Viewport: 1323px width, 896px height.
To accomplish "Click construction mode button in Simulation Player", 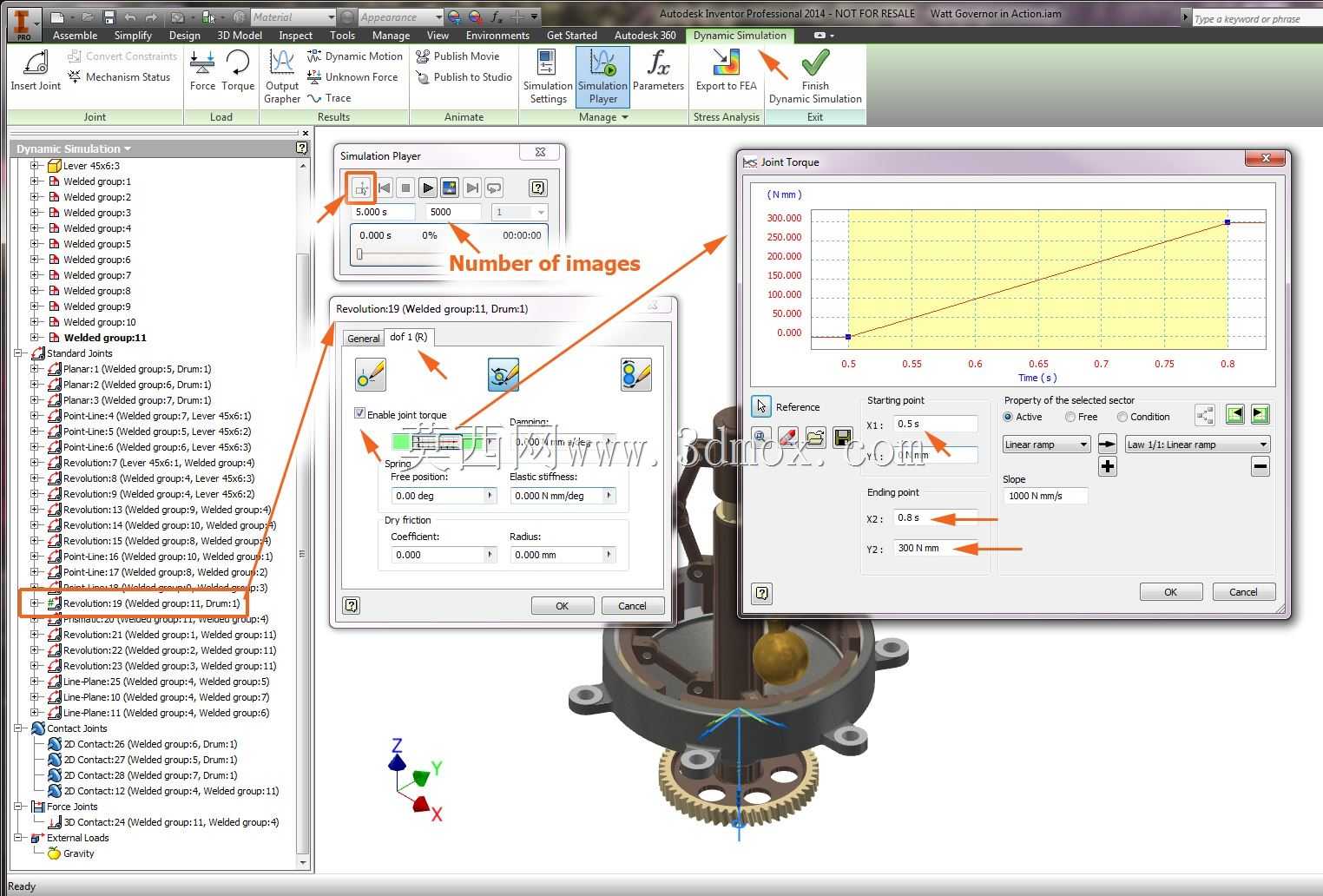I will pyautogui.click(x=361, y=188).
